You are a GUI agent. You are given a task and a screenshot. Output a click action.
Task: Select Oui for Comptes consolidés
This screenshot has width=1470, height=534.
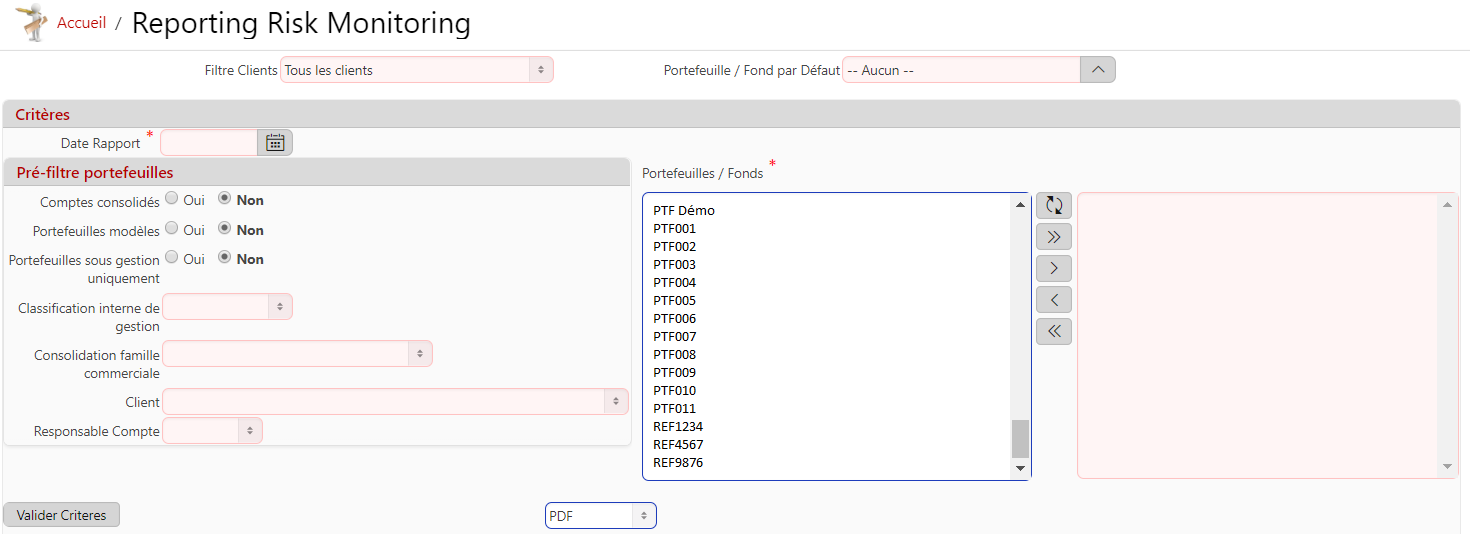(172, 199)
